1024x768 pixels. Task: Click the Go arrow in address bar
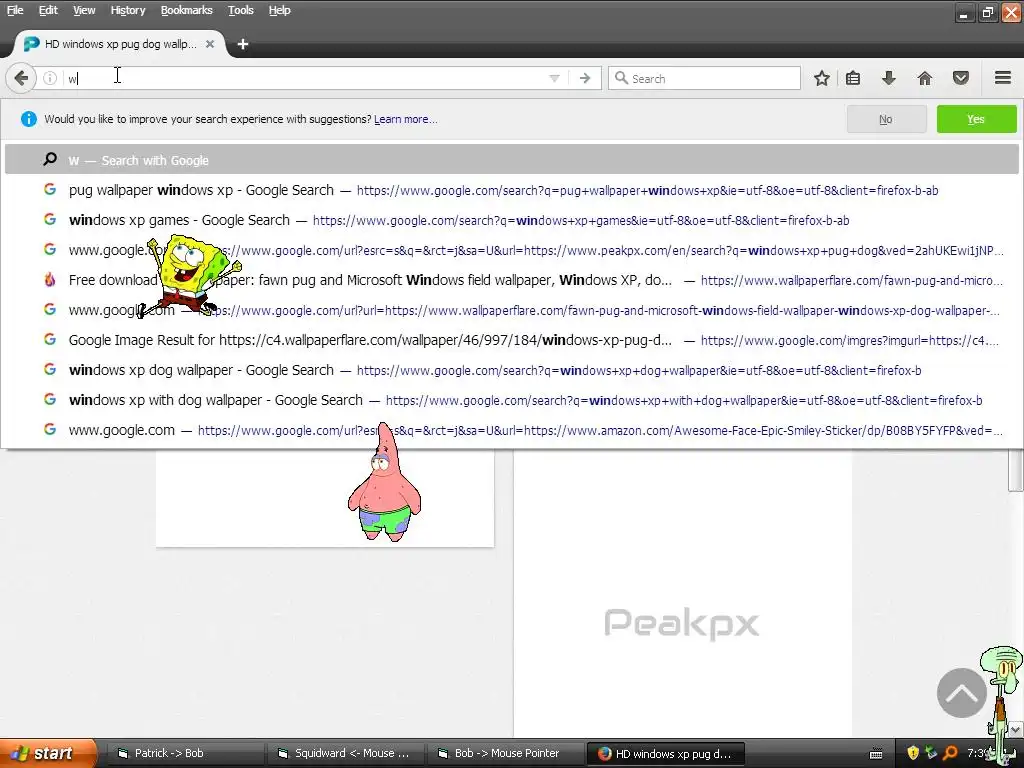584,78
